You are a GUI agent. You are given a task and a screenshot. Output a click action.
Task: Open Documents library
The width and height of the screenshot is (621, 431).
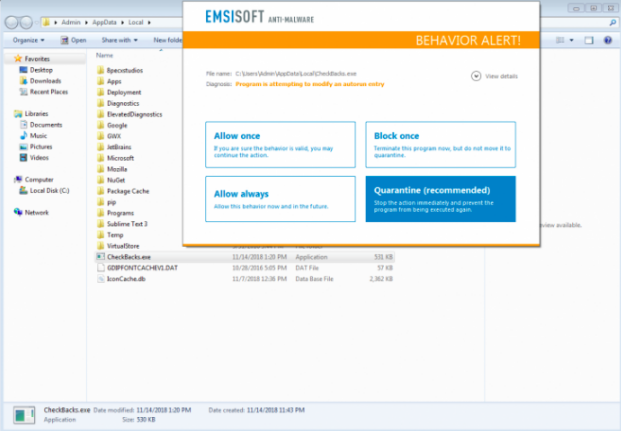(x=46, y=125)
